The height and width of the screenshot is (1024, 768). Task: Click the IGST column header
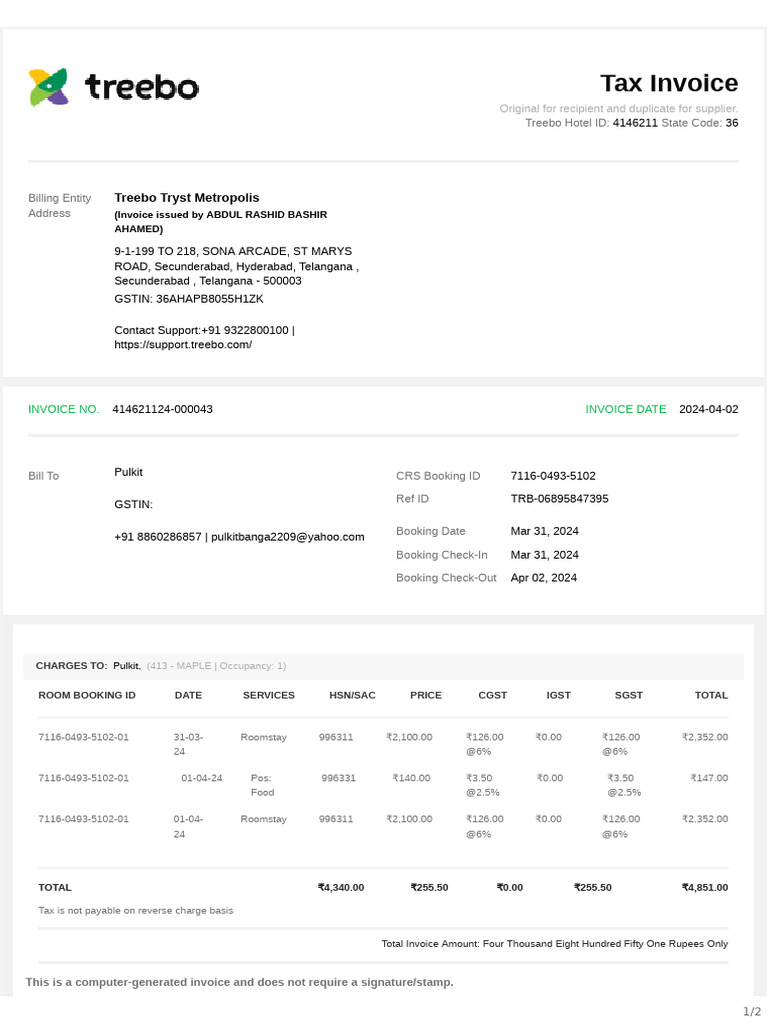pyautogui.click(x=558, y=695)
